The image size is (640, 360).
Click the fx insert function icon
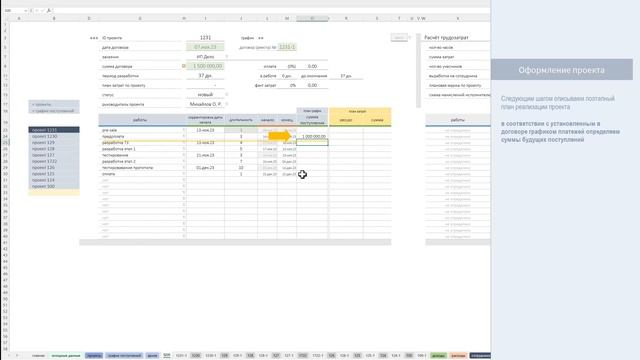[x=49, y=10]
